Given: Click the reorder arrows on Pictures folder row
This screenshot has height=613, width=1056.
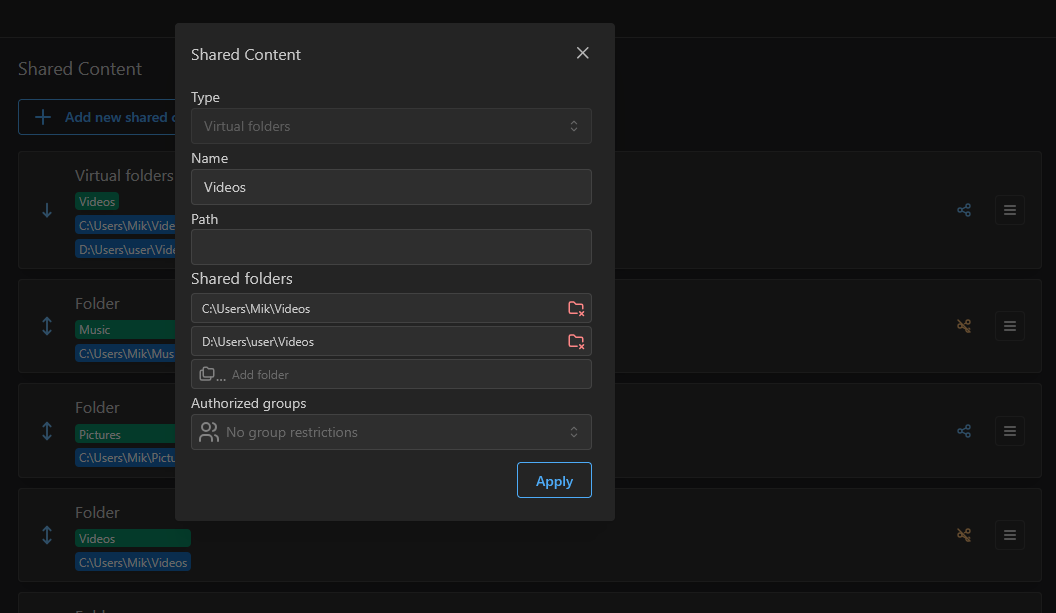Looking at the screenshot, I should pos(46,431).
